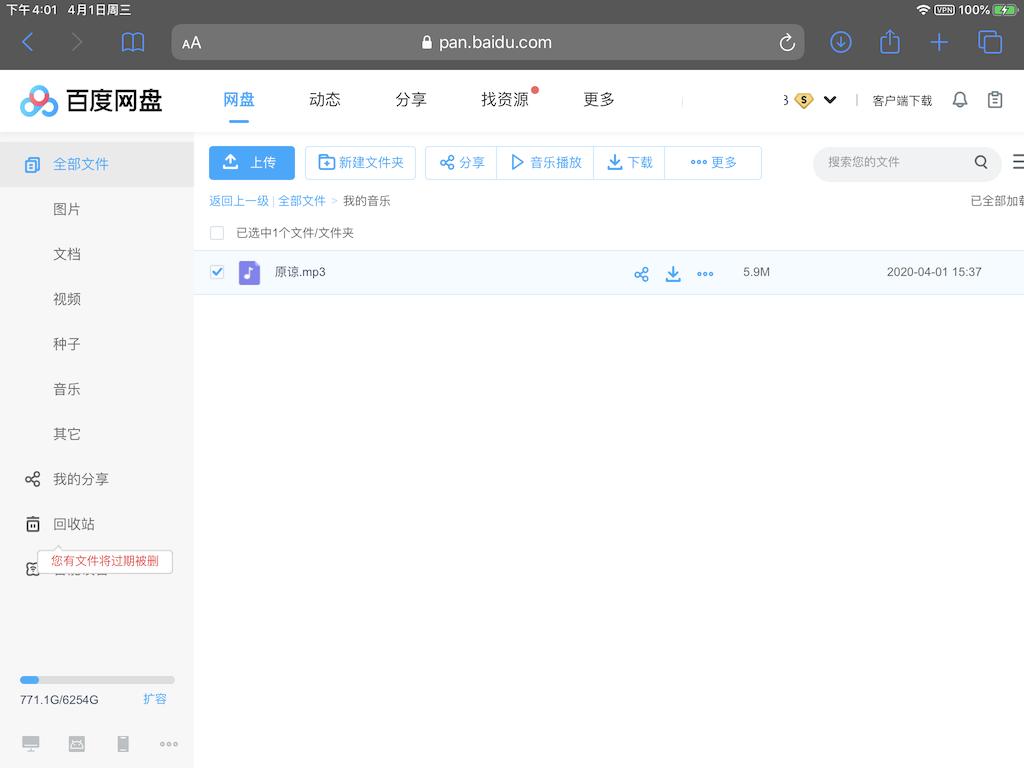Image resolution: width=1024 pixels, height=768 pixels.
Task: Expand the account dropdown arrow
Action: [x=830, y=100]
